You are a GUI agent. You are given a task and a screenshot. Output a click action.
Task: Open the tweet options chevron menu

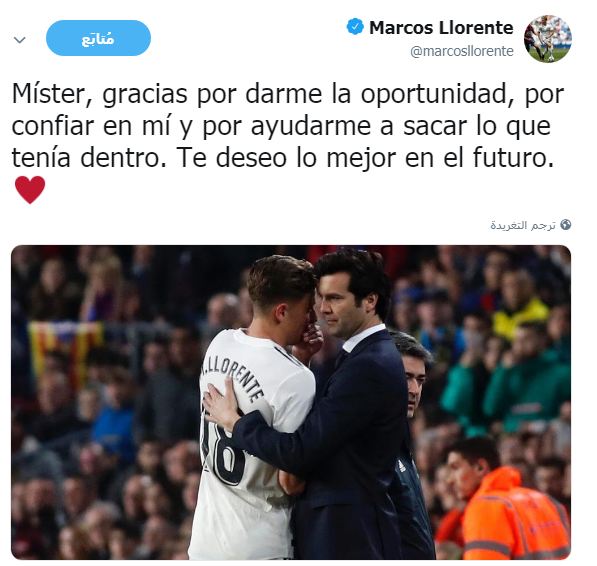[x=19, y=39]
